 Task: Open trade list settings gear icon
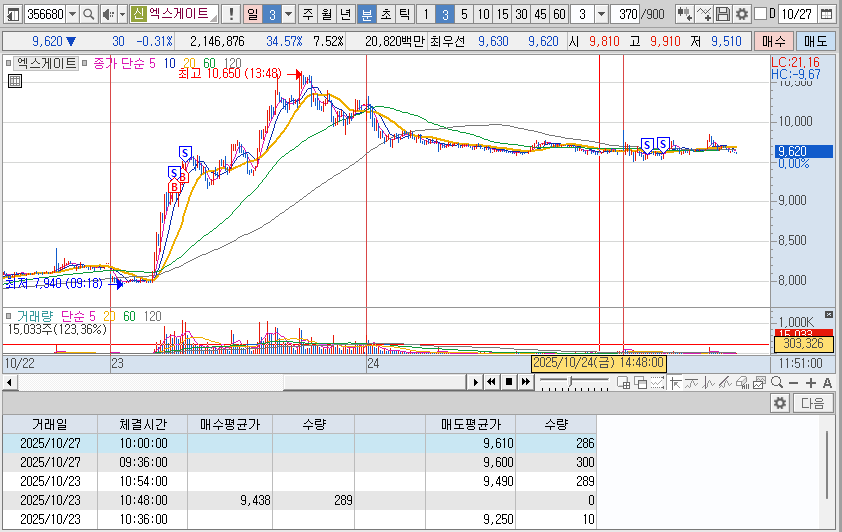point(780,402)
